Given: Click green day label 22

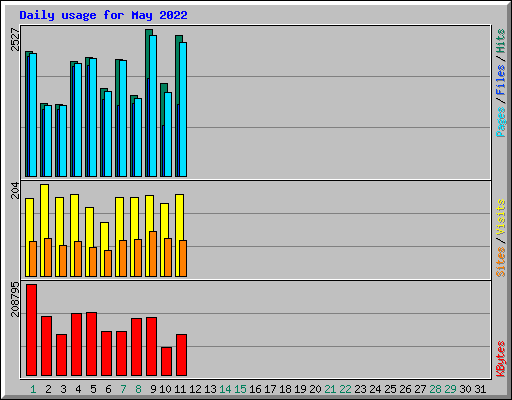Looking at the screenshot, I should point(345,389).
